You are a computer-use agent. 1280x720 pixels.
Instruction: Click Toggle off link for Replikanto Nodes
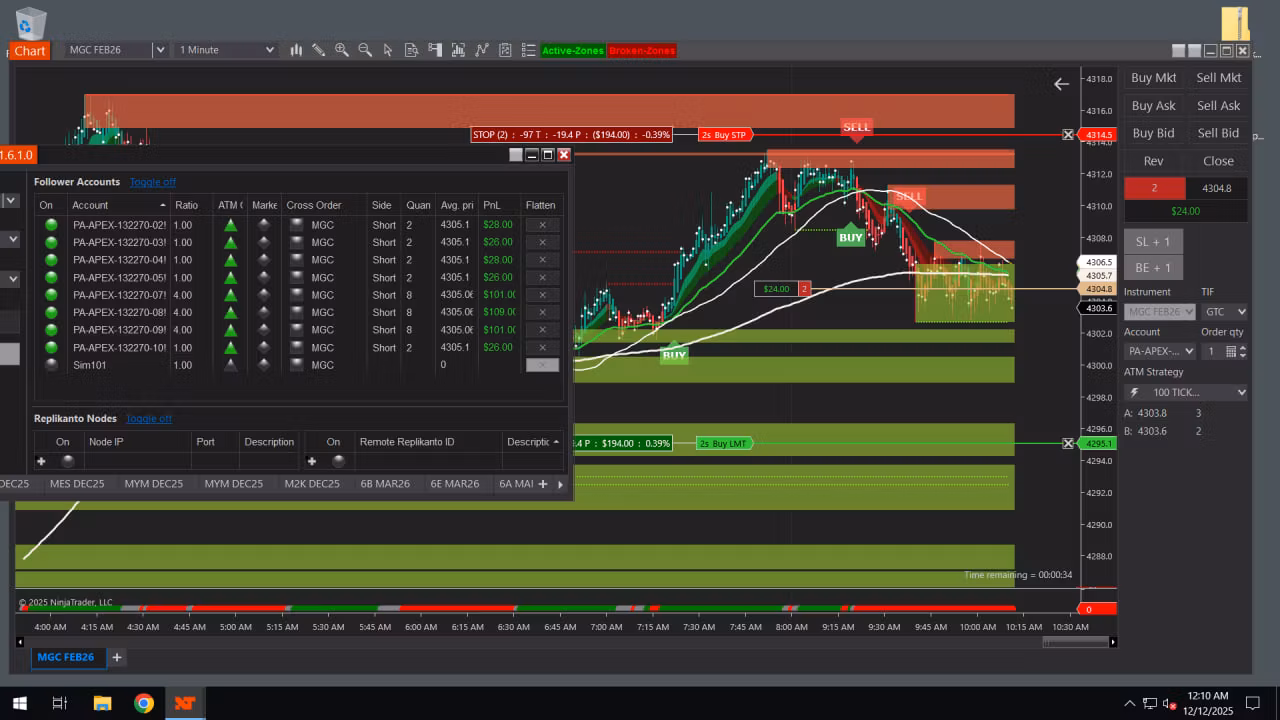[x=149, y=418]
